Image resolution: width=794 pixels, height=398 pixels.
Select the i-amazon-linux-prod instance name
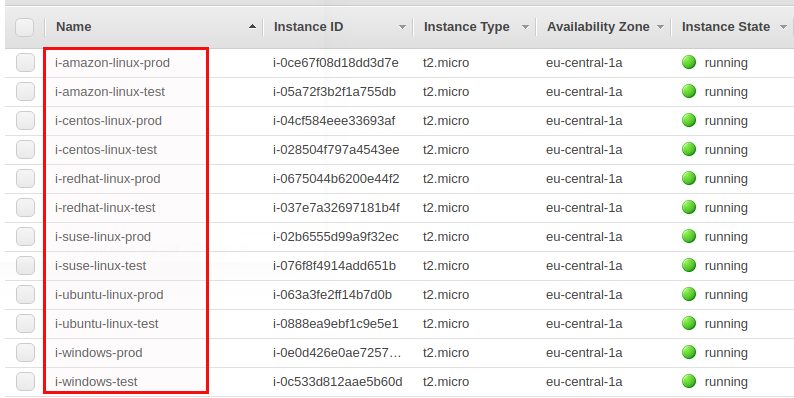(112, 63)
